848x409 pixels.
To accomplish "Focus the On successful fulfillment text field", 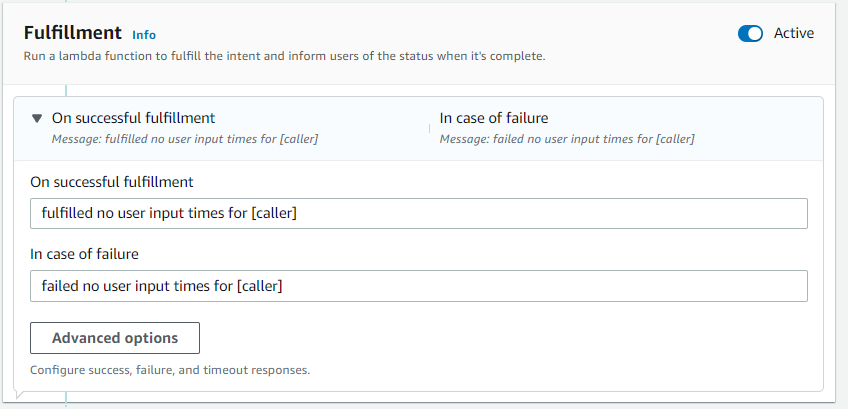I will point(419,213).
